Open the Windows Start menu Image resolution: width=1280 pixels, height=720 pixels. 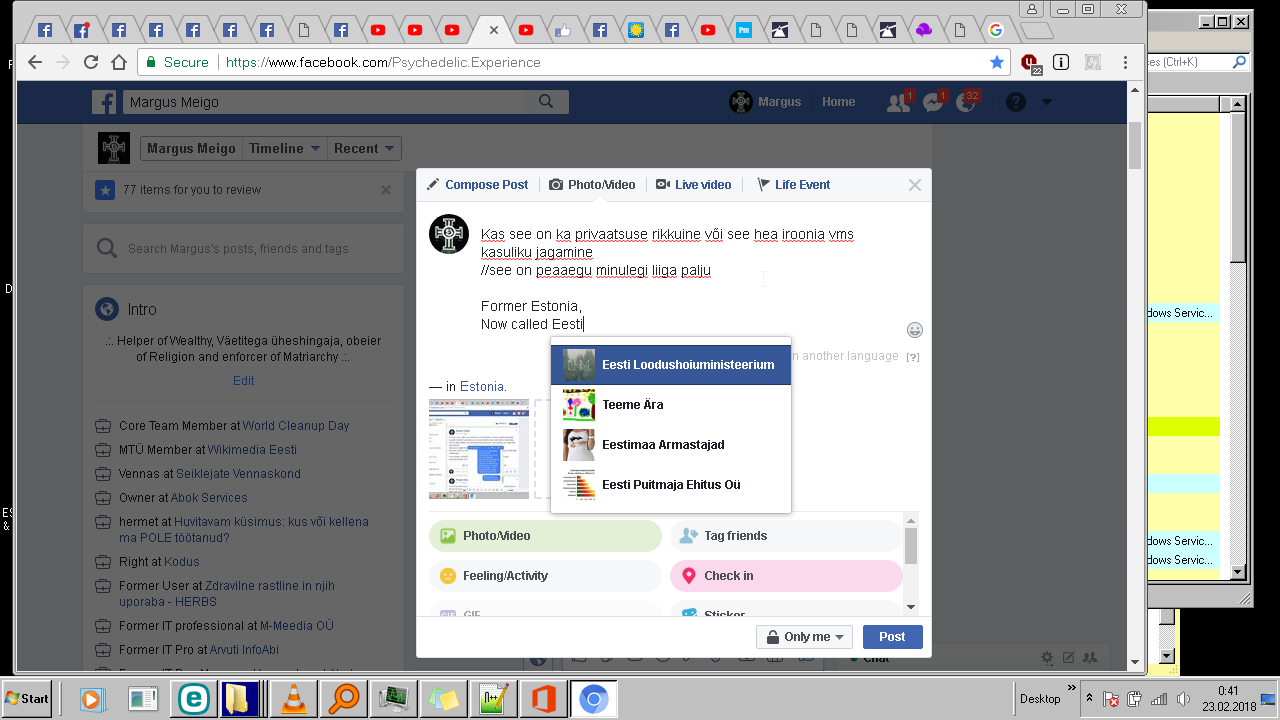[27, 699]
